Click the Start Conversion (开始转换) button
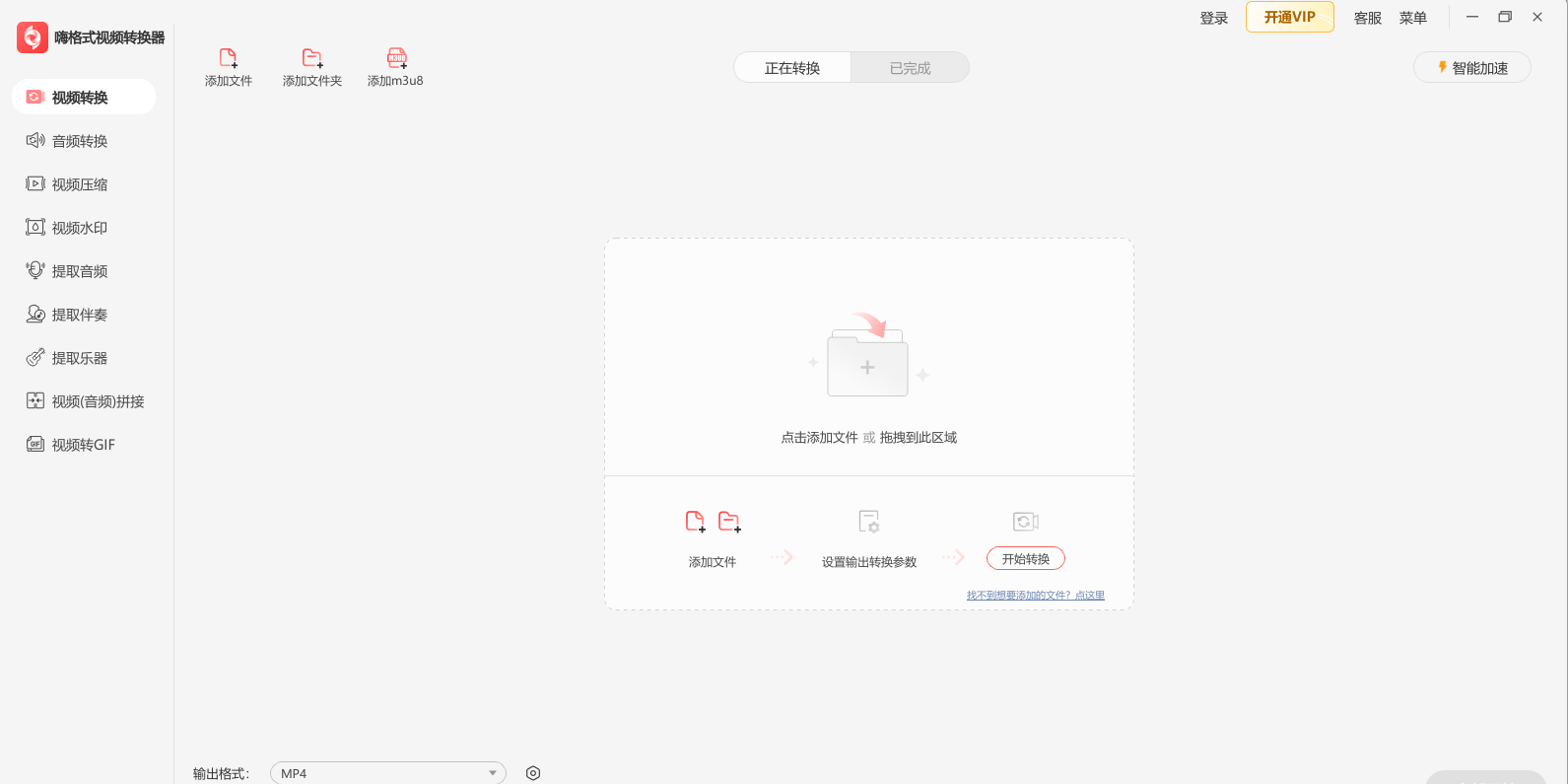1568x784 pixels. [x=1025, y=559]
